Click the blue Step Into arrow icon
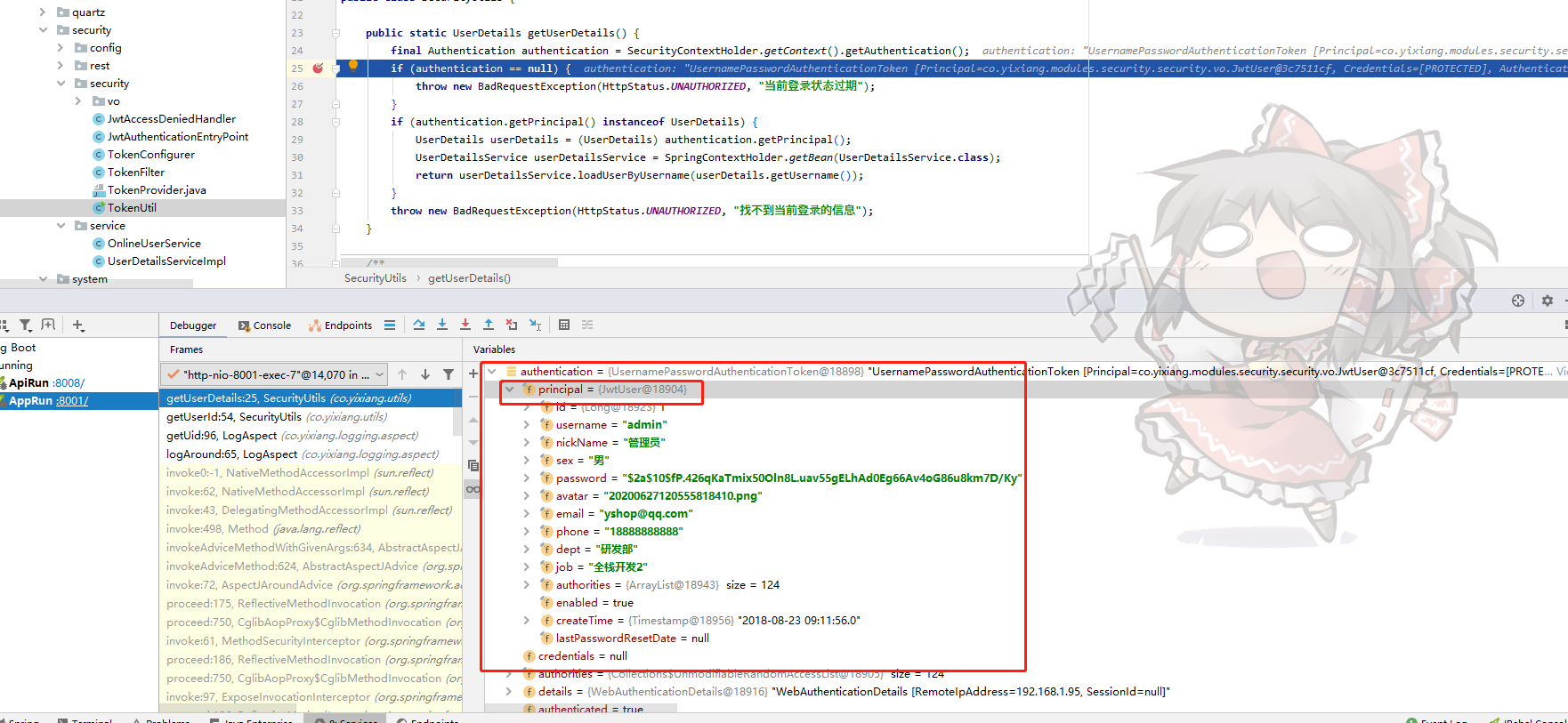Screen dimensions: 1568x723 click(442, 325)
